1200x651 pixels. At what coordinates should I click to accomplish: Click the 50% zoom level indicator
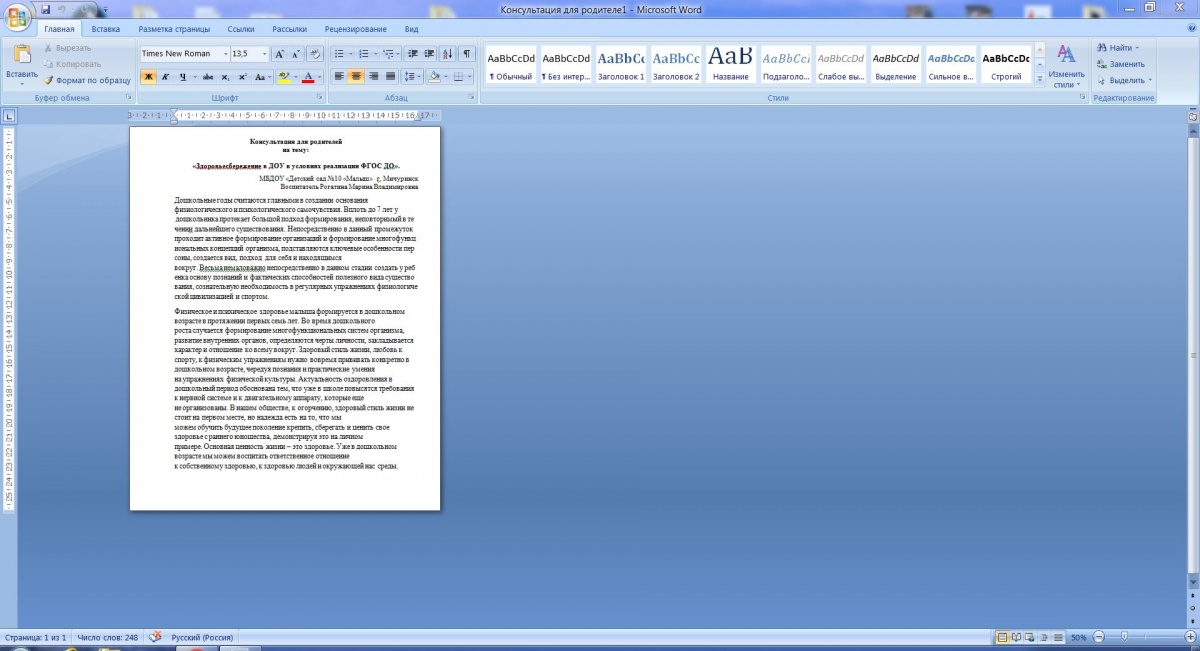pos(1079,637)
